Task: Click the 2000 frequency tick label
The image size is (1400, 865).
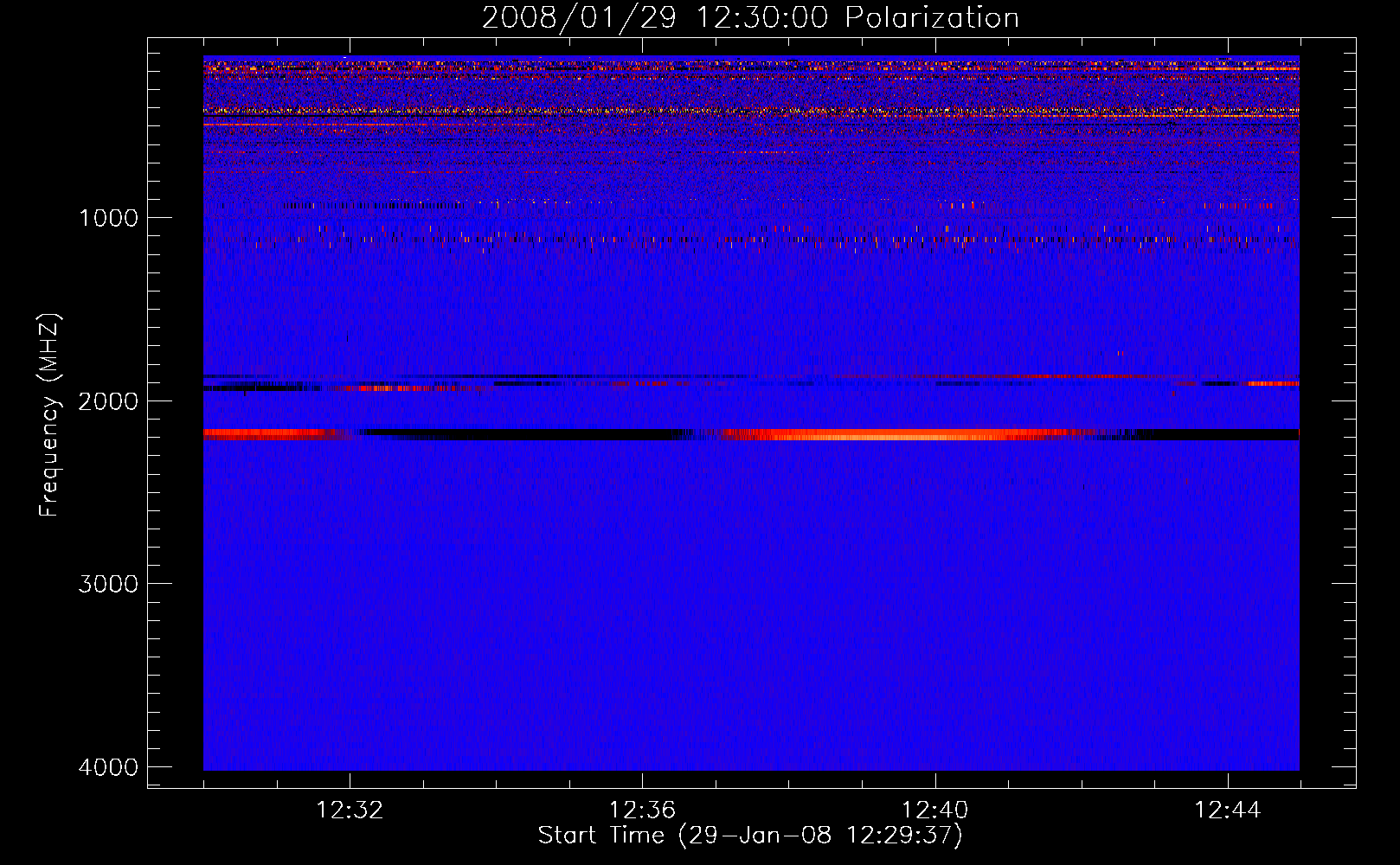Action: [108, 400]
